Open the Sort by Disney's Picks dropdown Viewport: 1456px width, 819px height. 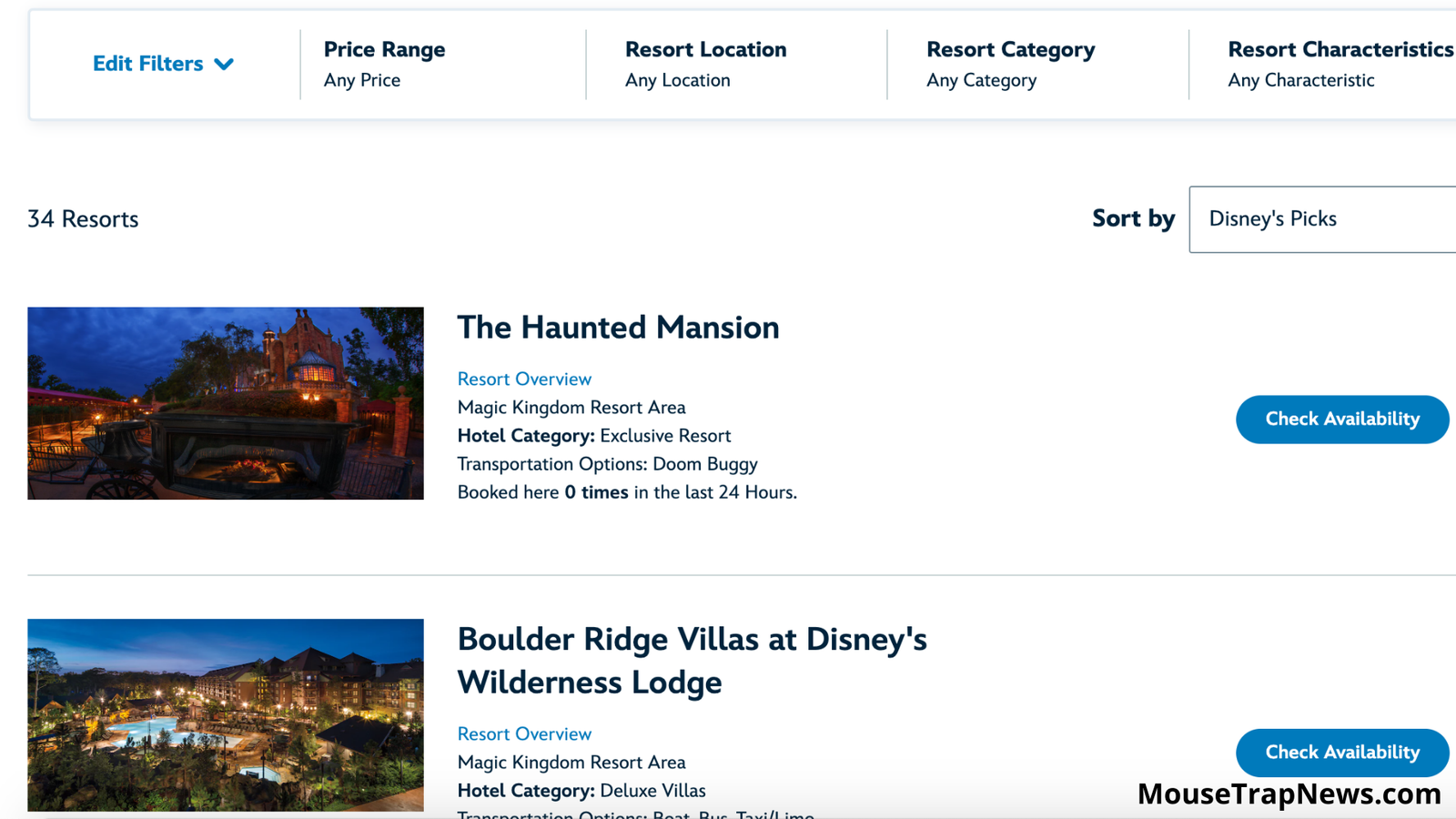click(x=1322, y=219)
